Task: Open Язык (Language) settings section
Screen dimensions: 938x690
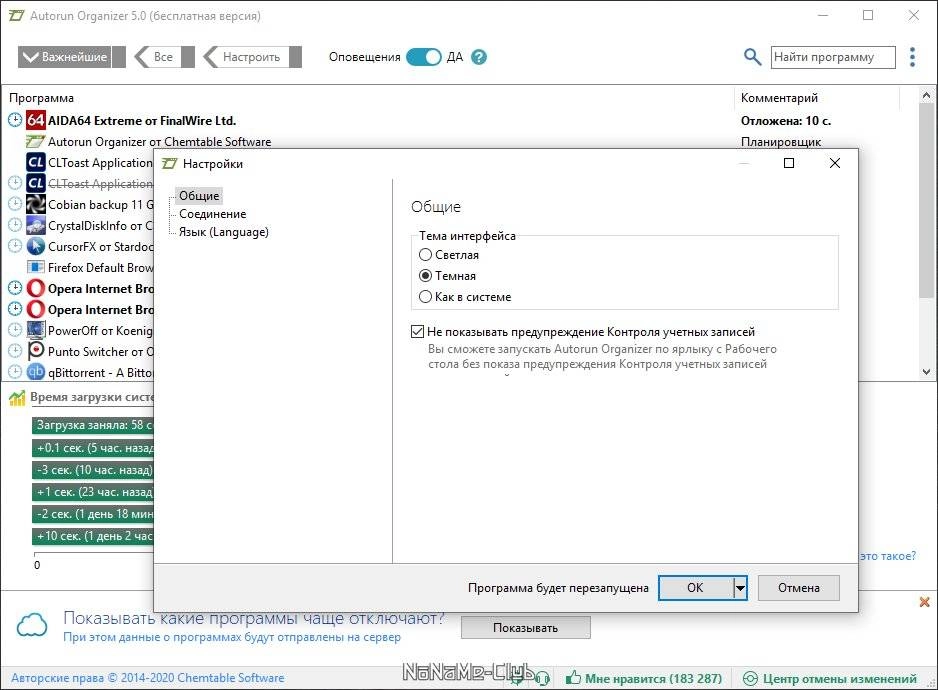Action: click(x=224, y=232)
